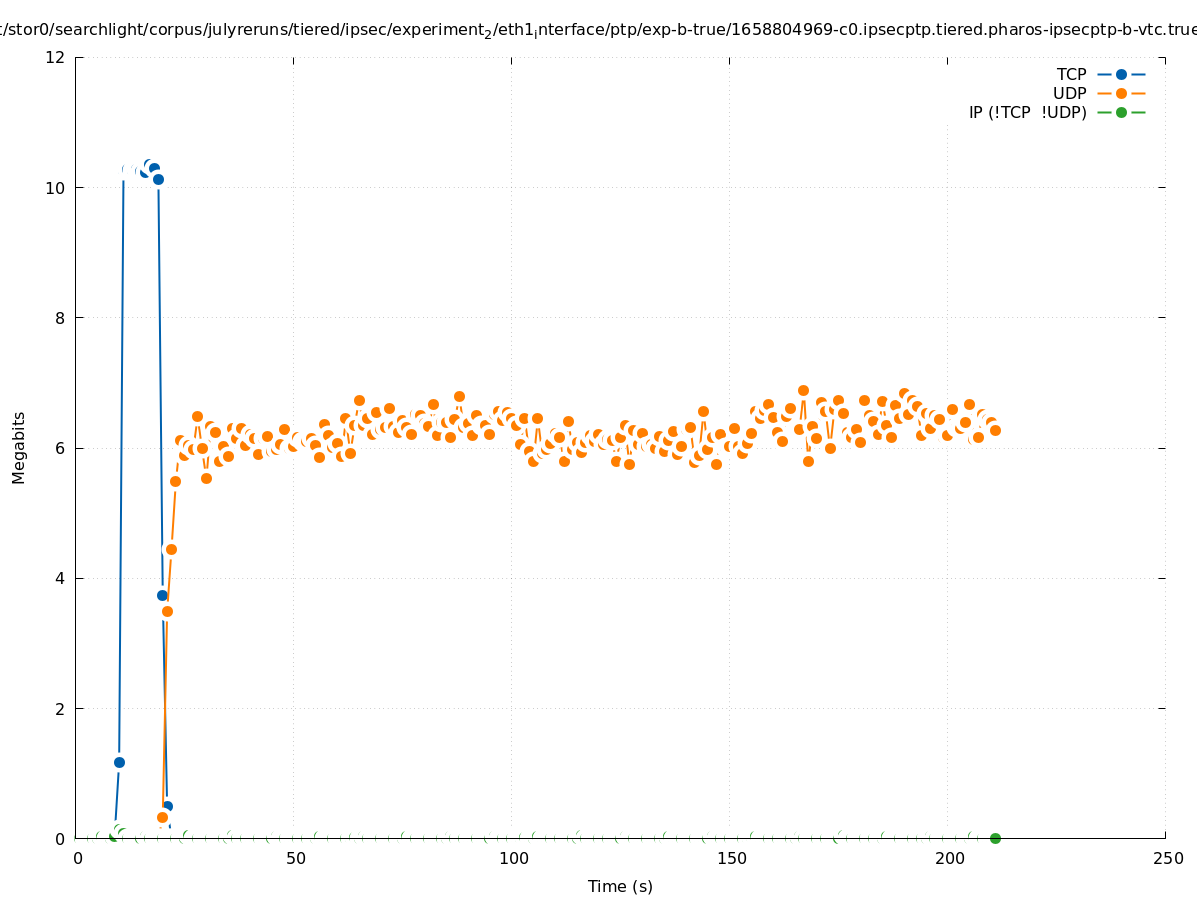Click the TCP data point near 1.2 Megabits

(119, 762)
